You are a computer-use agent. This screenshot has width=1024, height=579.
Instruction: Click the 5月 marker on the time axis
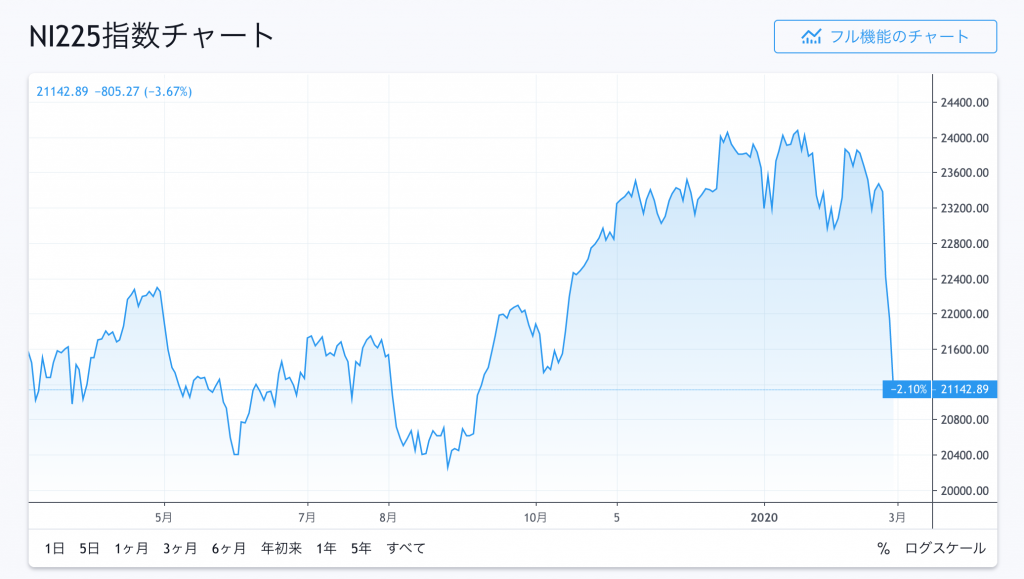(x=164, y=518)
